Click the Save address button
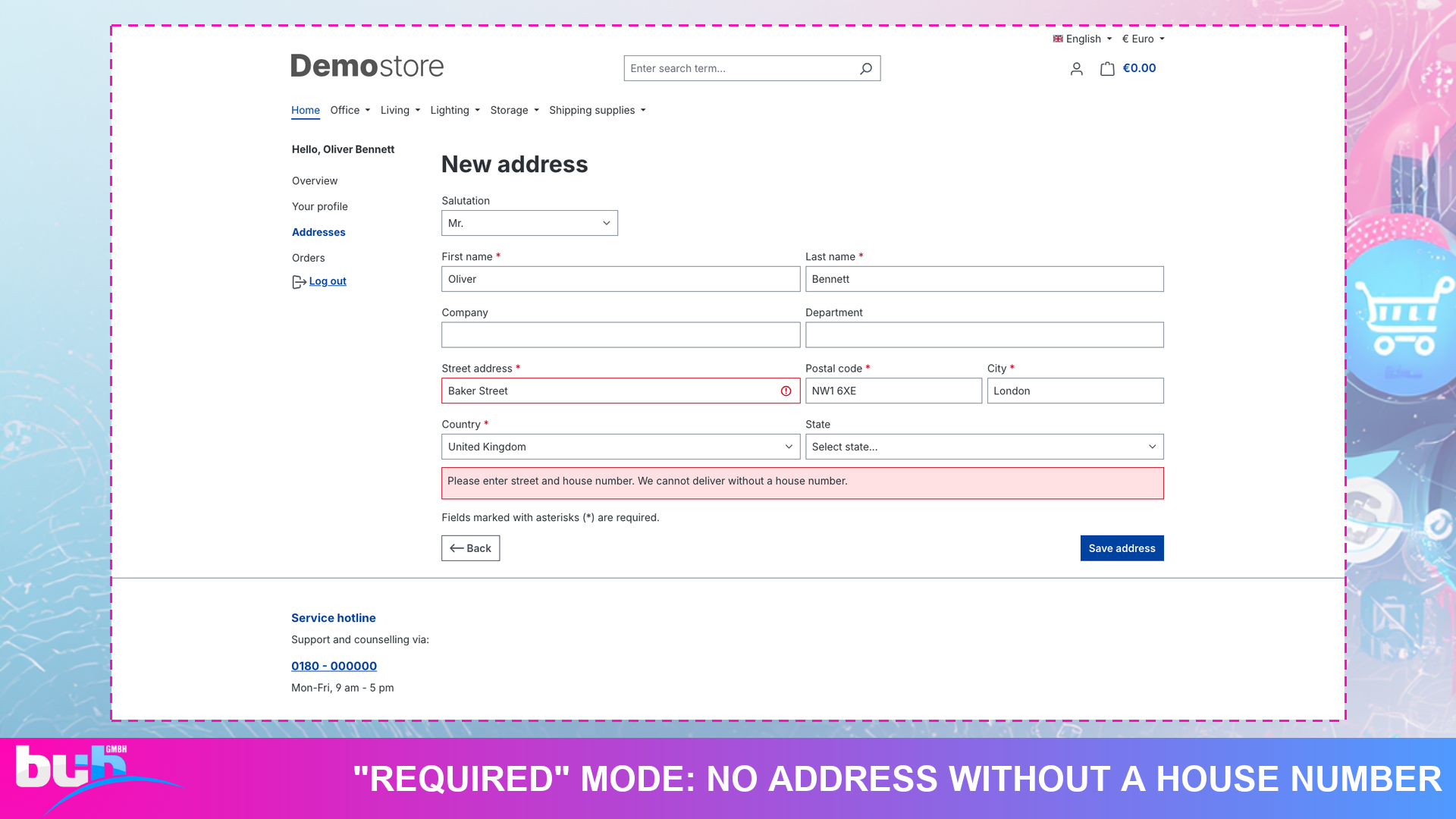The width and height of the screenshot is (1456, 819). point(1122,548)
